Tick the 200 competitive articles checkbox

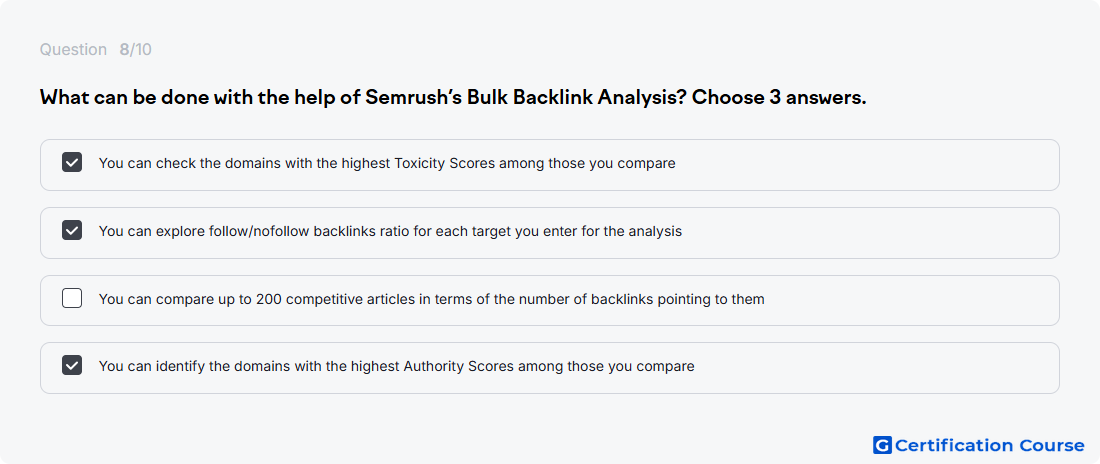[72, 298]
